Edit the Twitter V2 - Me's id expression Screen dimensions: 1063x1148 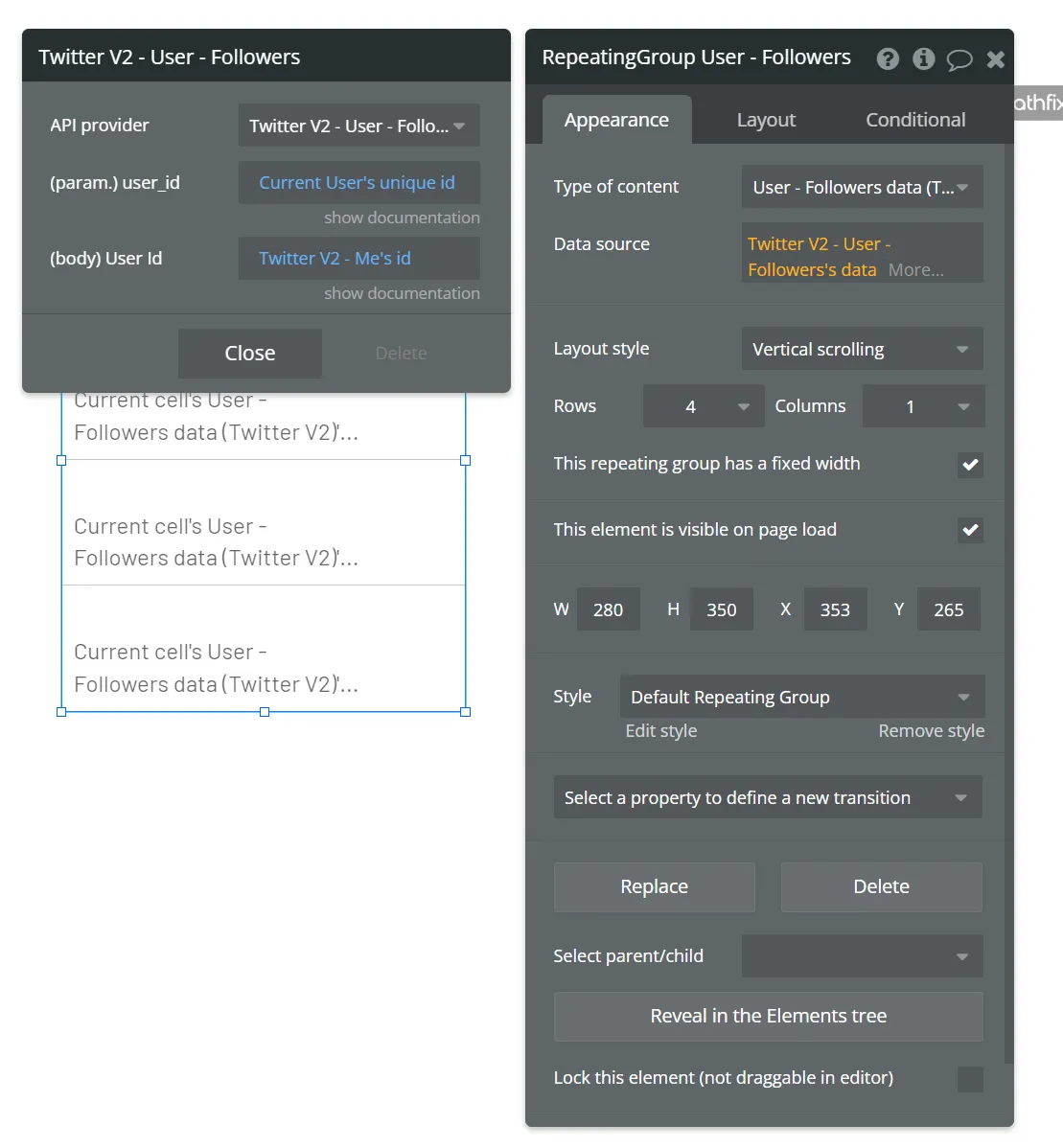tap(358, 259)
